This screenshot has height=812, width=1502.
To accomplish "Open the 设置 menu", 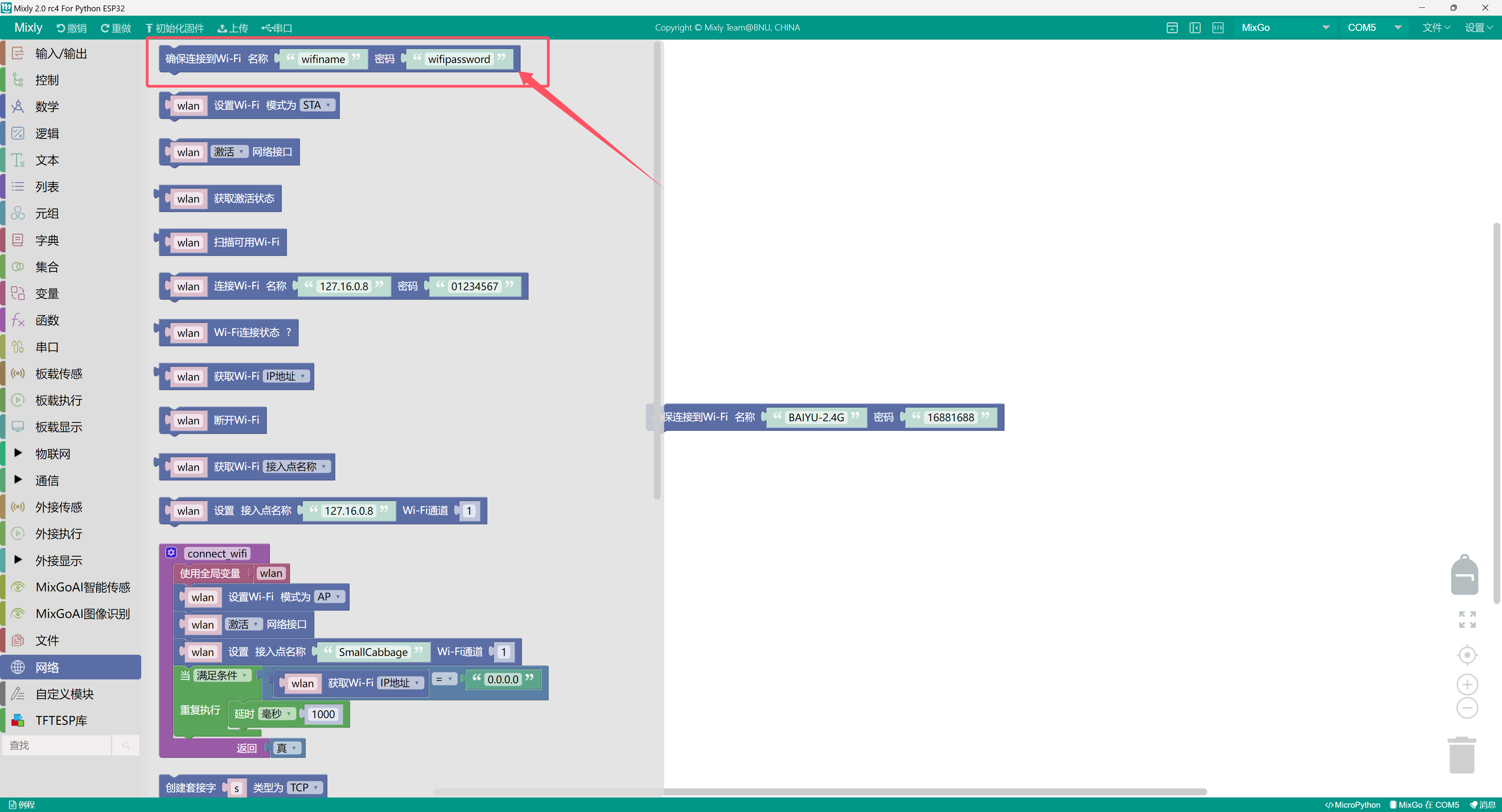I will click(x=1479, y=27).
